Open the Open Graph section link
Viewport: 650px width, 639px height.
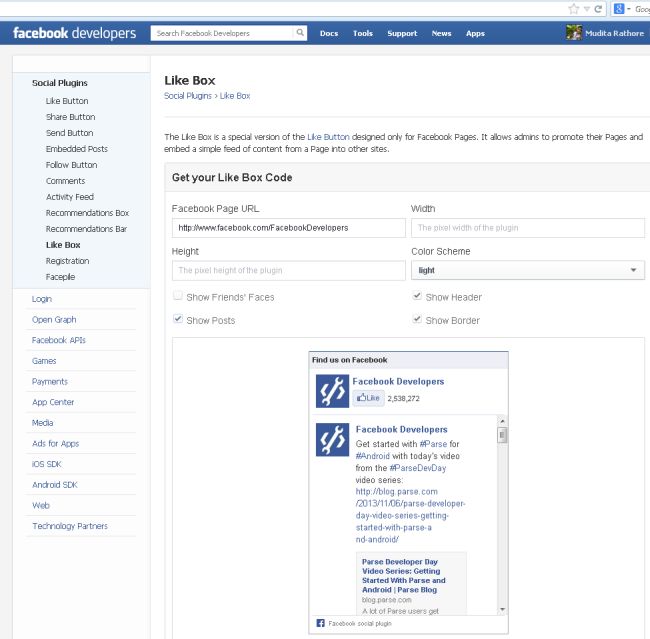tap(54, 320)
